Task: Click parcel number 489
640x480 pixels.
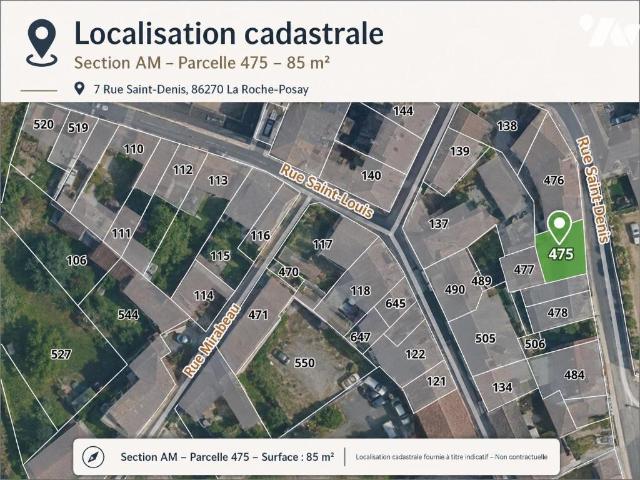Action: tap(481, 280)
